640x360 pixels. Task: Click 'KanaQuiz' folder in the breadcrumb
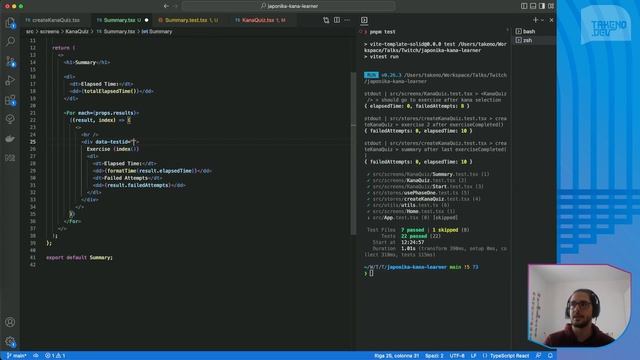[77, 32]
